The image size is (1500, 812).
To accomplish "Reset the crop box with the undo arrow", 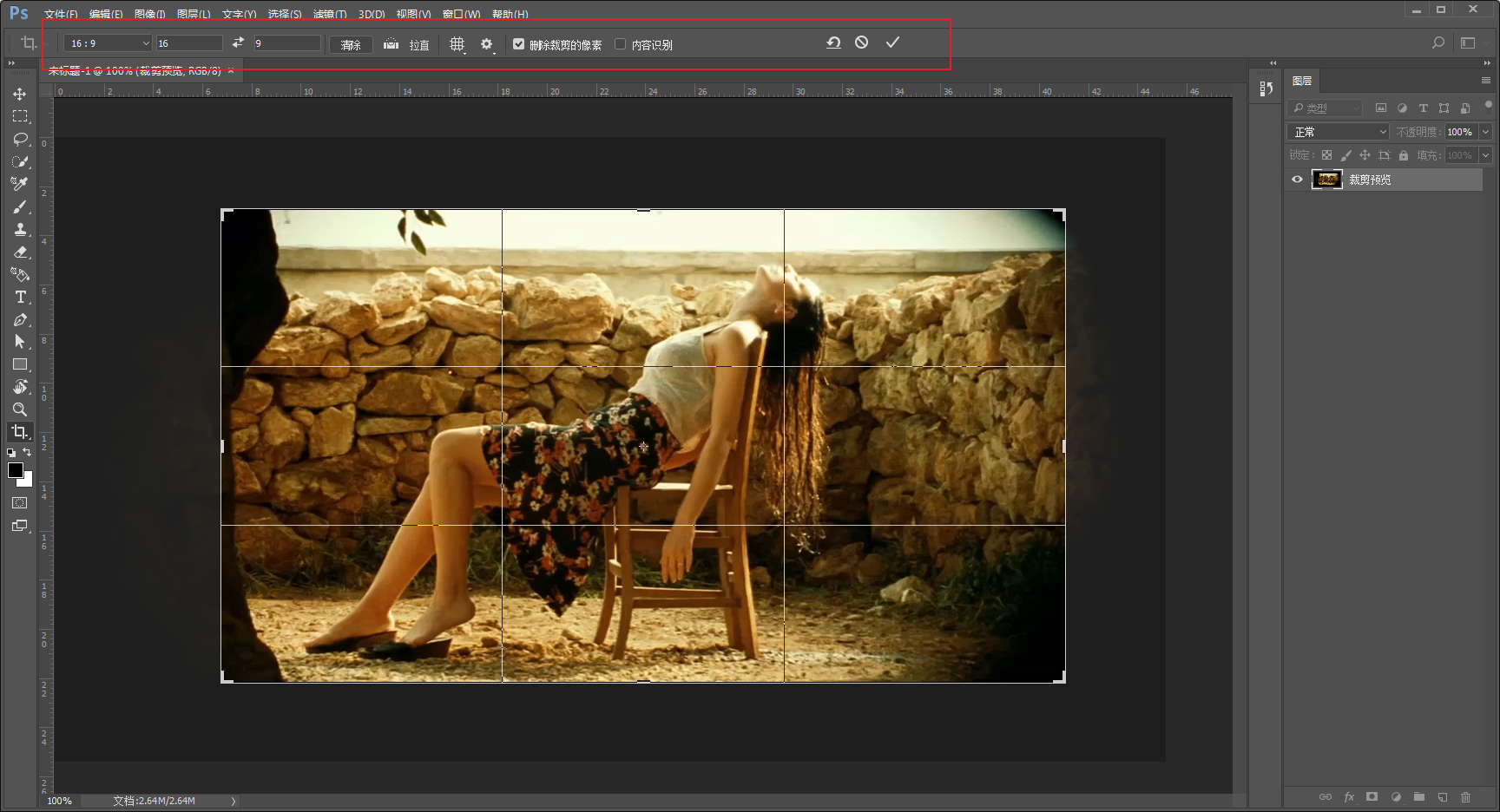I will (x=833, y=43).
